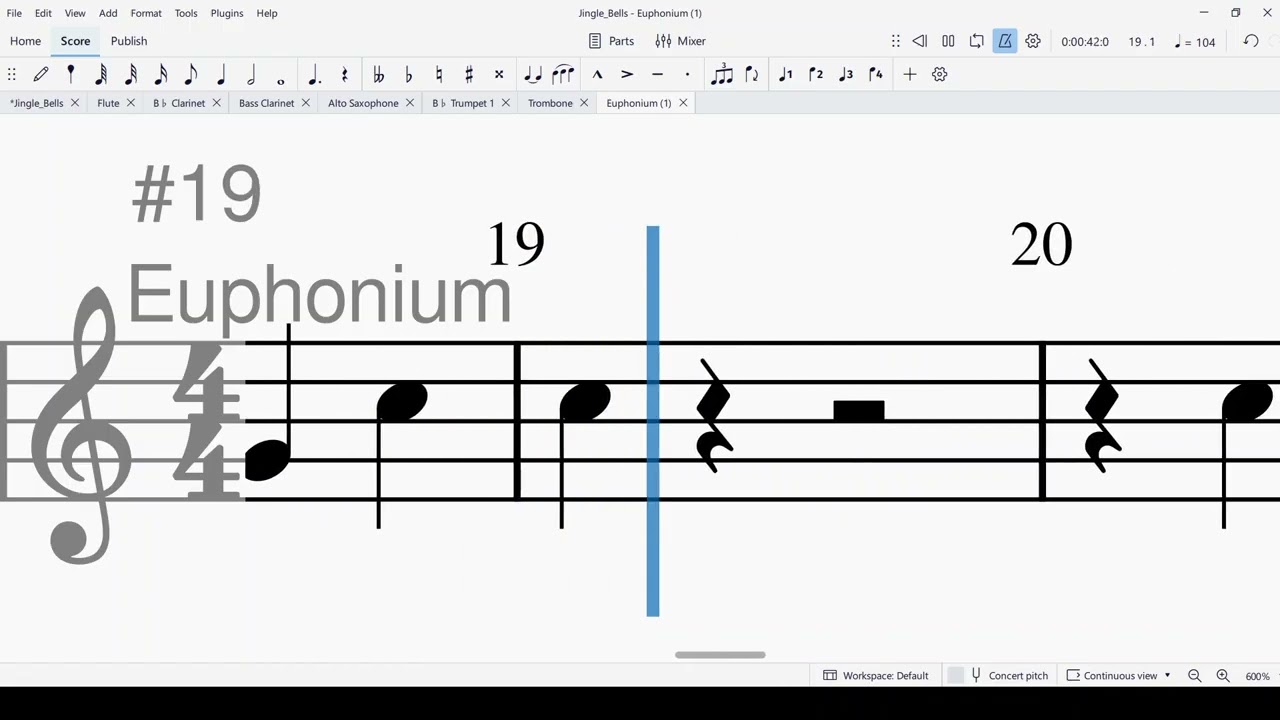Toggle the augmentation dot
Image resolution: width=1280 pixels, height=720 pixels.
coord(314,74)
